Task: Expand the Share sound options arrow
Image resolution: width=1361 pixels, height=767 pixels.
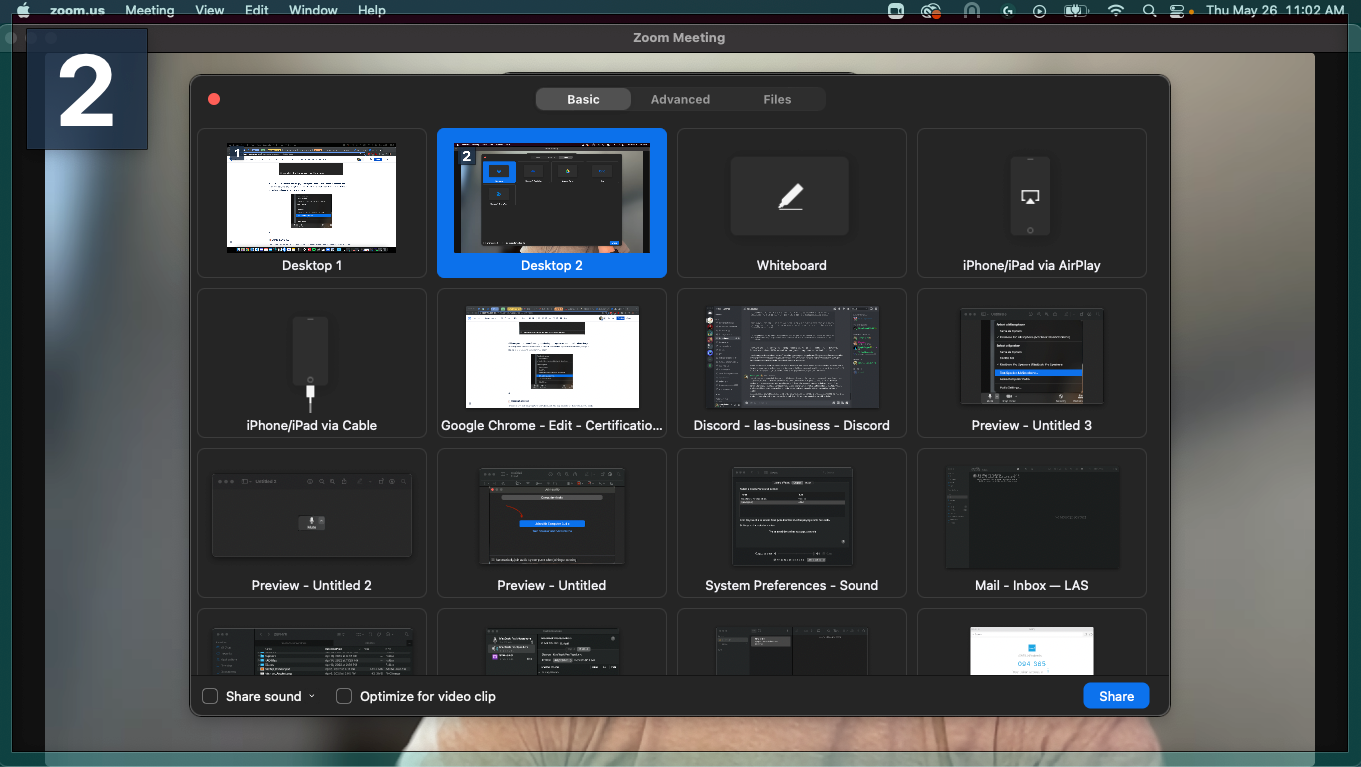Action: click(312, 696)
